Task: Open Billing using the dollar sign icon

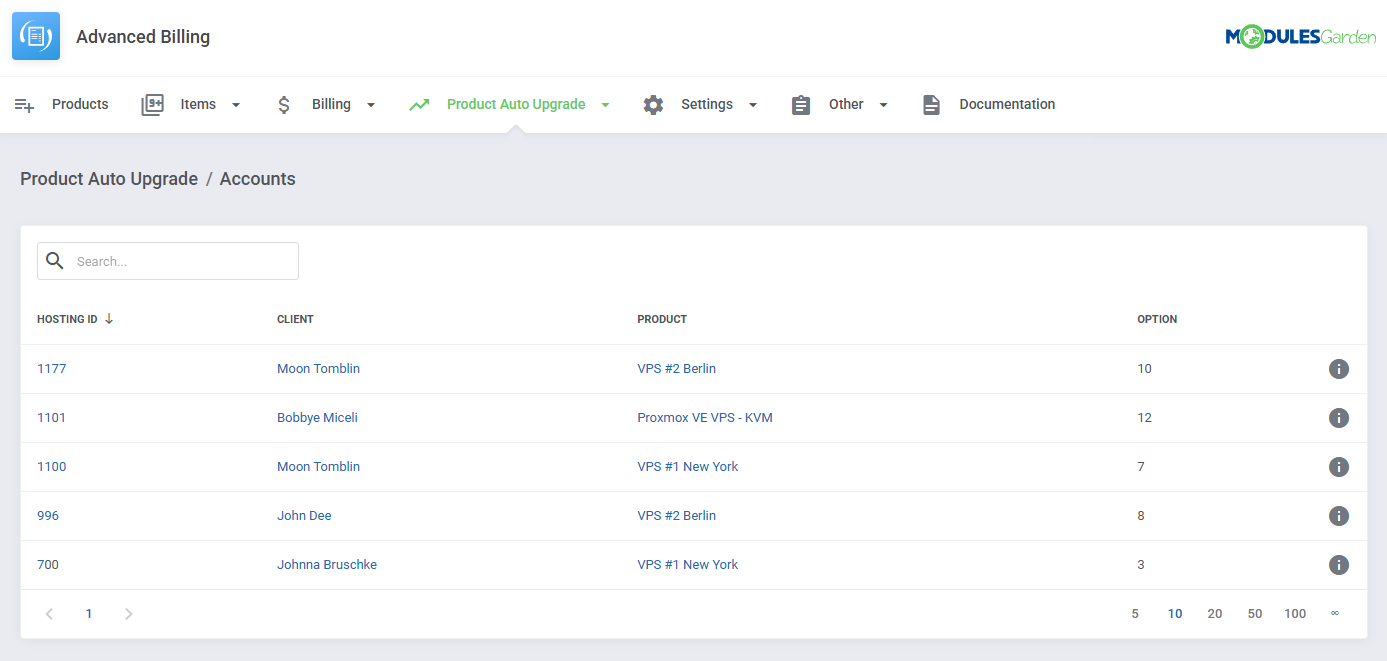Action: coord(284,103)
